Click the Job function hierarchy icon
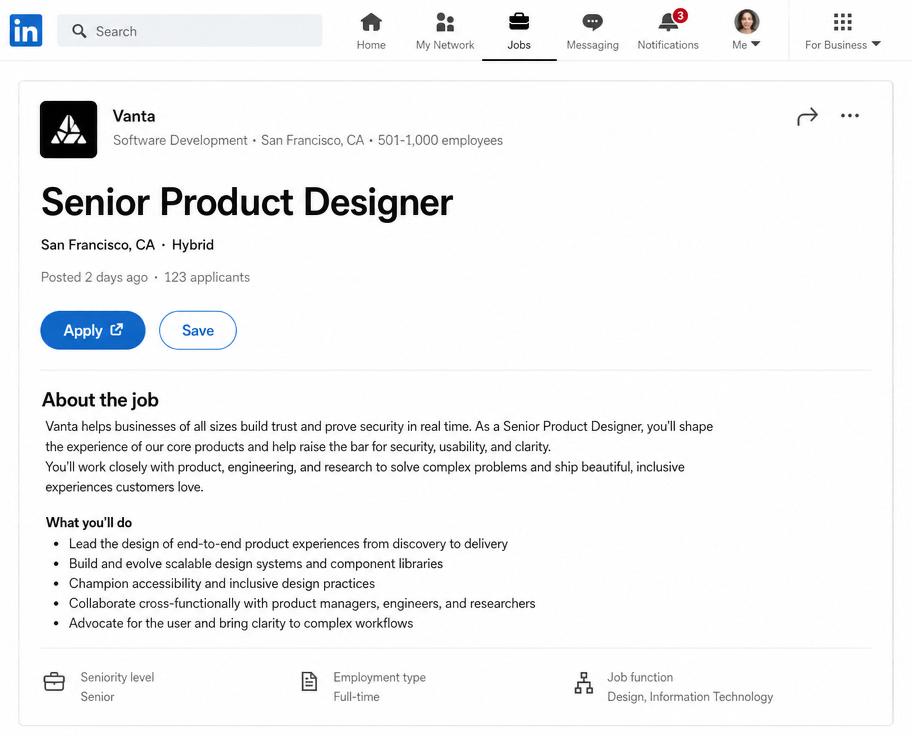 pos(584,683)
